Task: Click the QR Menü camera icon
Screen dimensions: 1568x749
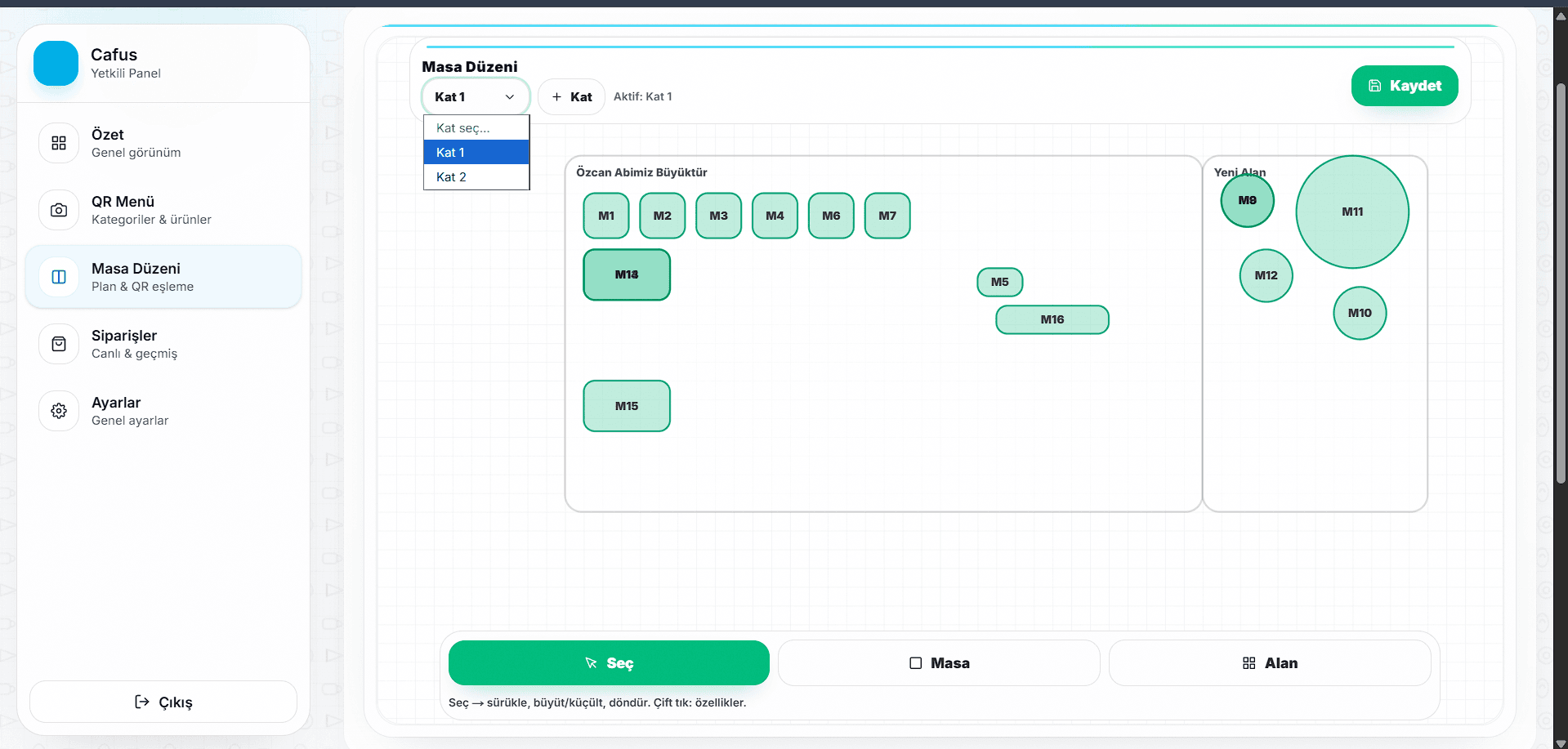Action: coord(59,210)
